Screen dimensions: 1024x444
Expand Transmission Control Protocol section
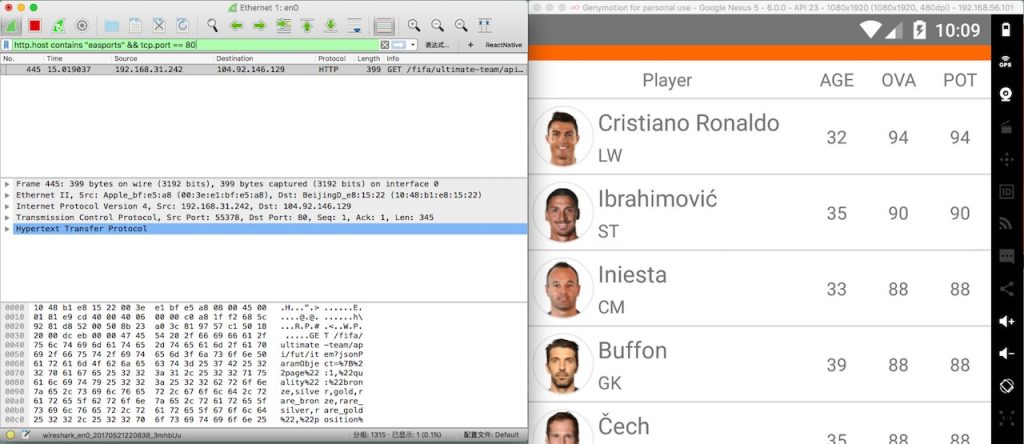pyautogui.click(x=8, y=217)
